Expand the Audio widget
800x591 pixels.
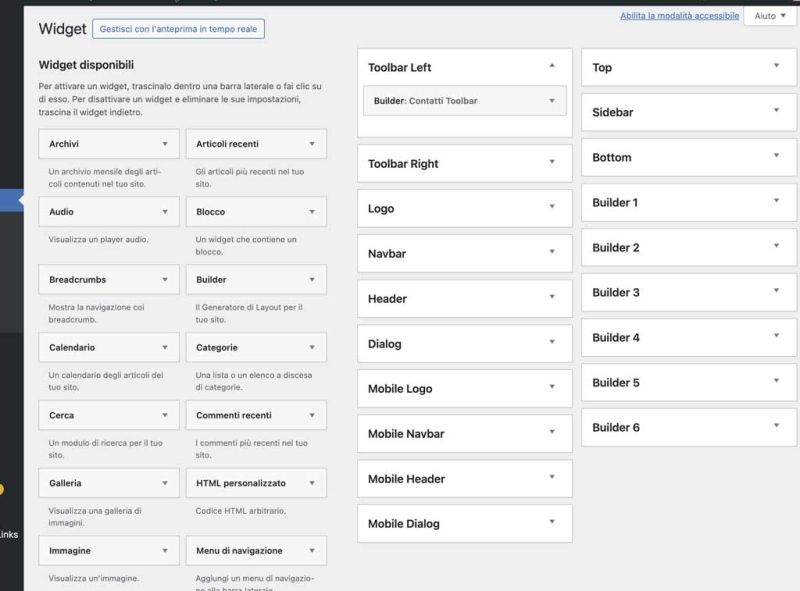pos(108,211)
